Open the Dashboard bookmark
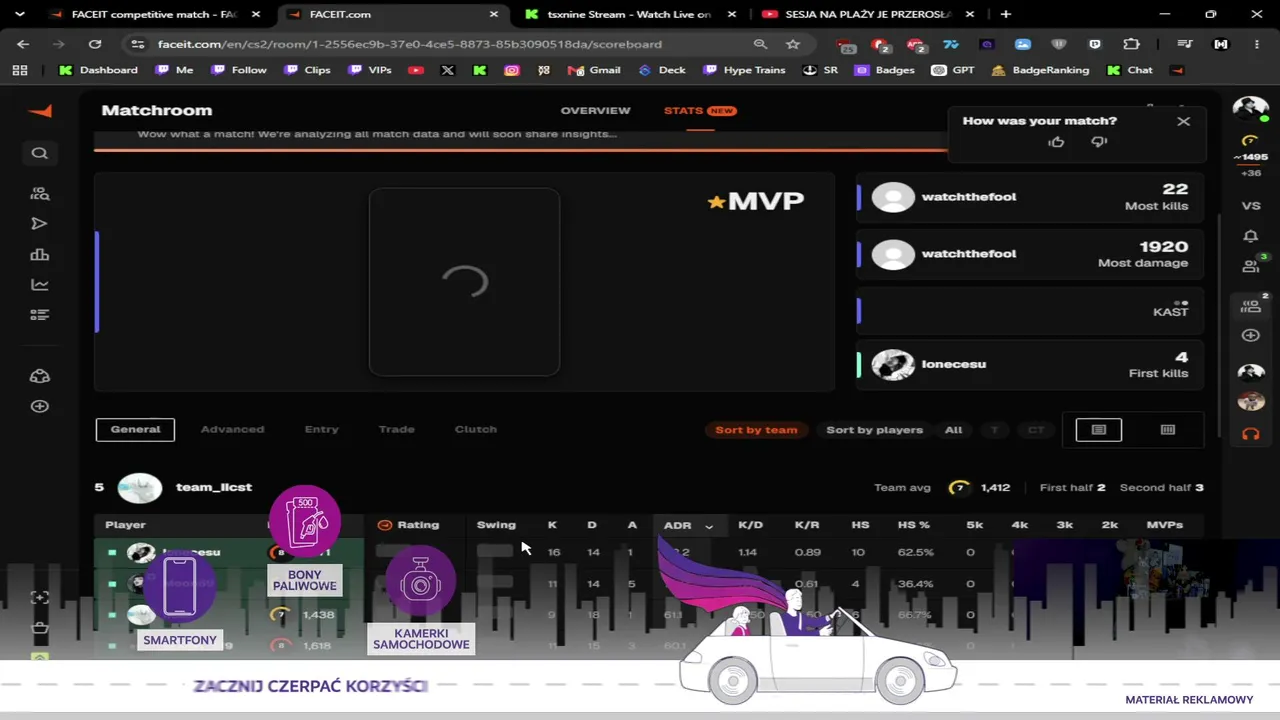 pyautogui.click(x=98, y=70)
